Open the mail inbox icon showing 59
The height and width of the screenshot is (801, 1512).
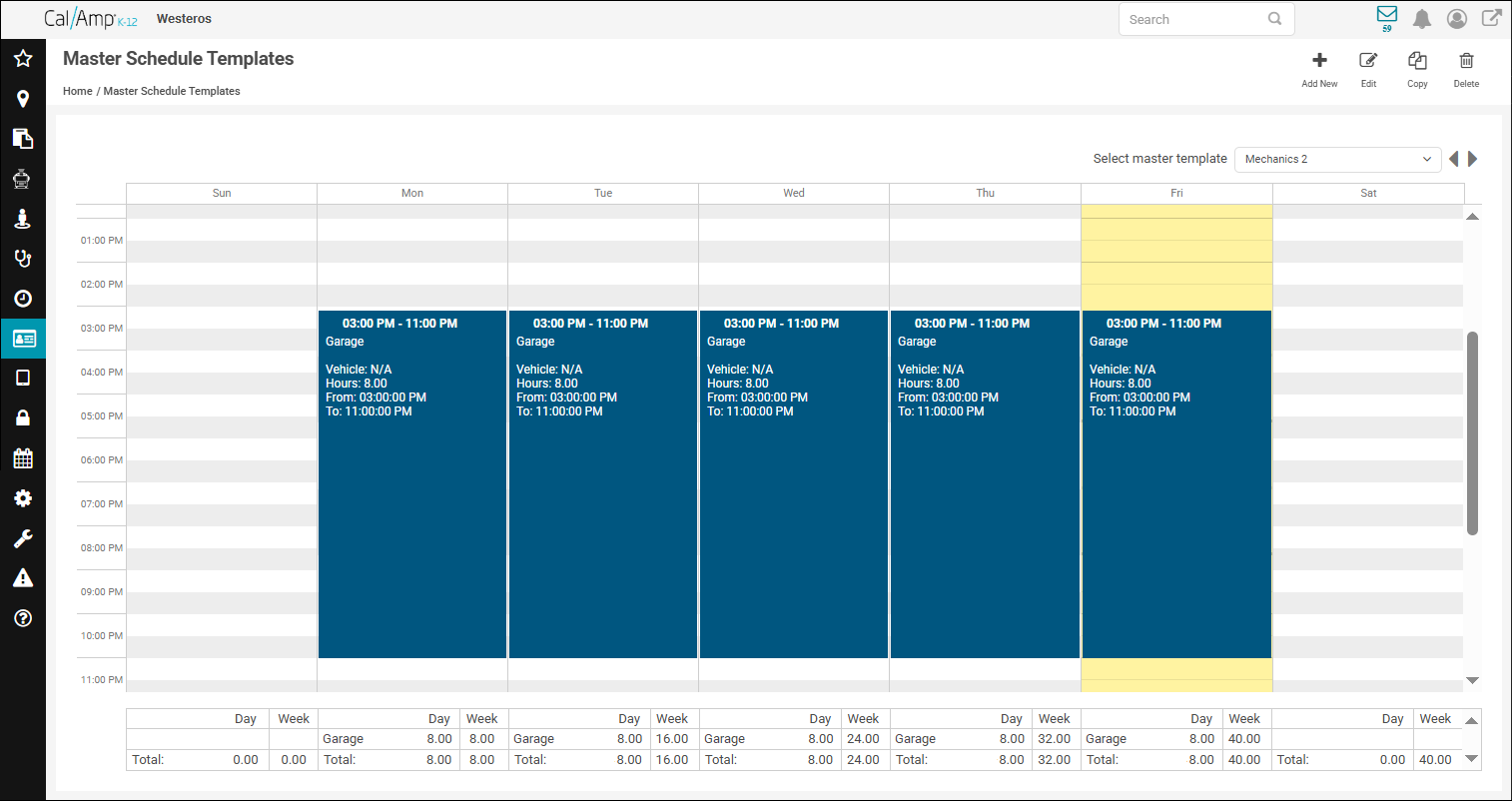pyautogui.click(x=1387, y=17)
